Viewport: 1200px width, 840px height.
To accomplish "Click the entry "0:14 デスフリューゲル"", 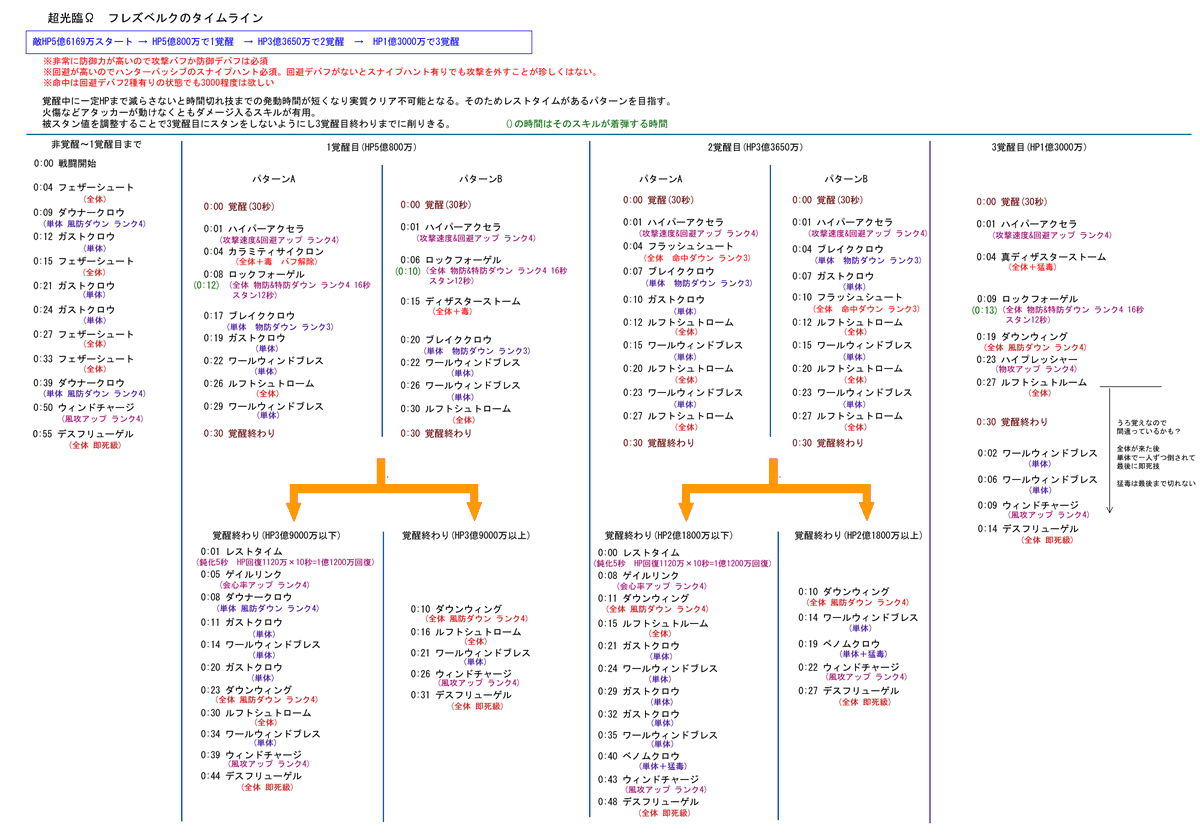I will pyautogui.click(x=1028, y=529).
